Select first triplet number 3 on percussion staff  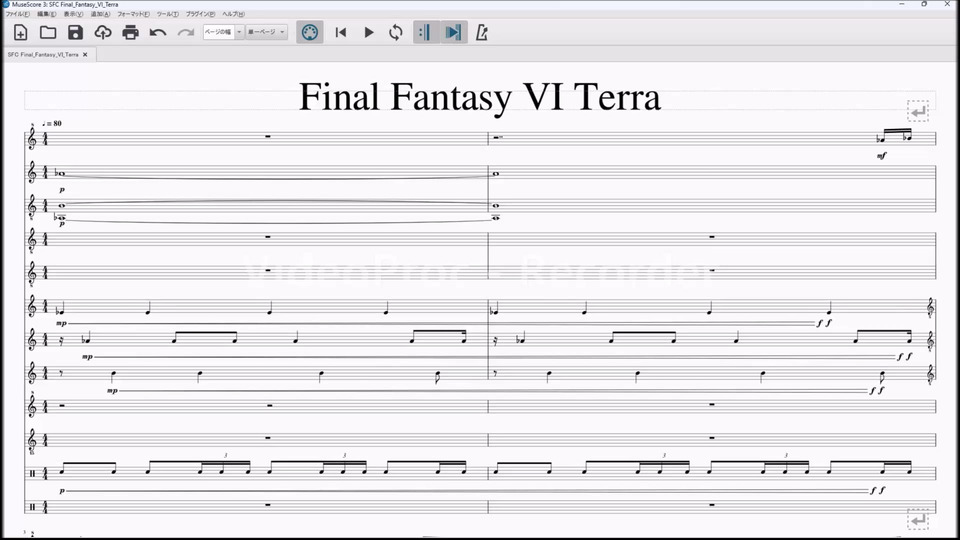(225, 456)
